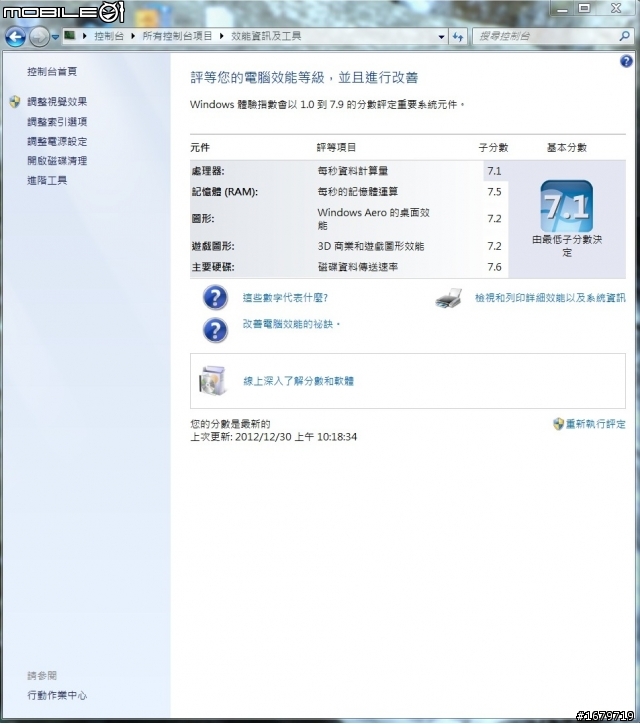Click the refresh button beside address bar

(x=458, y=36)
